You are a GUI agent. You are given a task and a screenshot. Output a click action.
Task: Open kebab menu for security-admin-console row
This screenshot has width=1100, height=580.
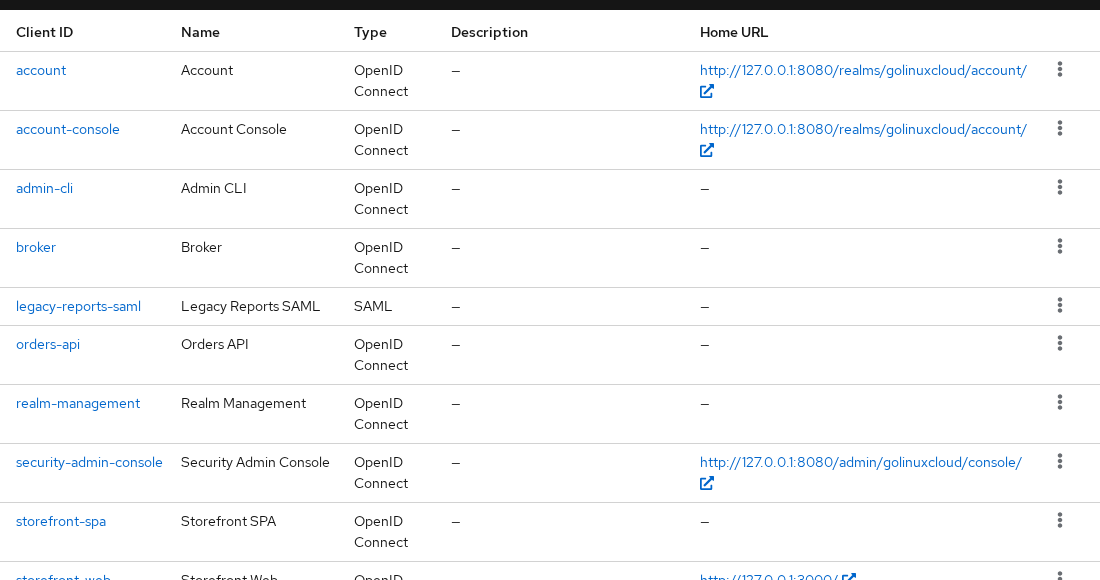point(1059,460)
